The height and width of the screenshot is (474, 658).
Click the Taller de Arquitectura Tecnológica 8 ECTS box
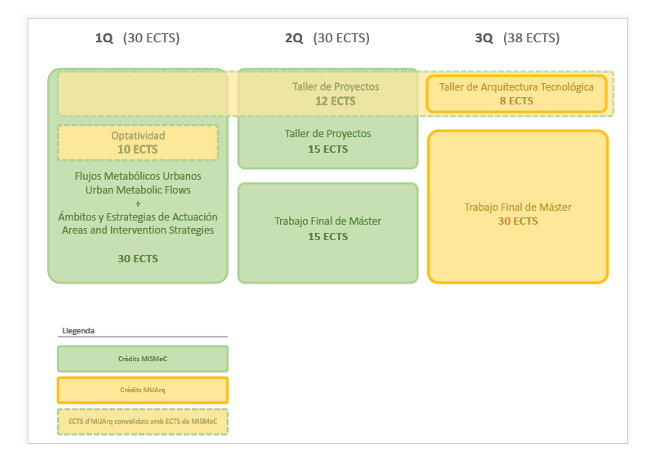click(516, 93)
